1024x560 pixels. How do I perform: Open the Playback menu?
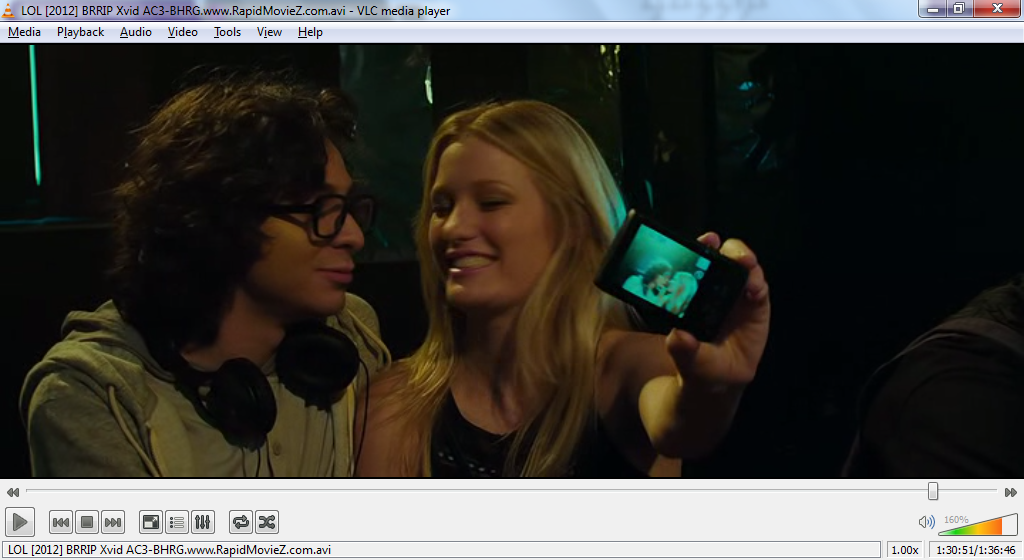pyautogui.click(x=80, y=32)
